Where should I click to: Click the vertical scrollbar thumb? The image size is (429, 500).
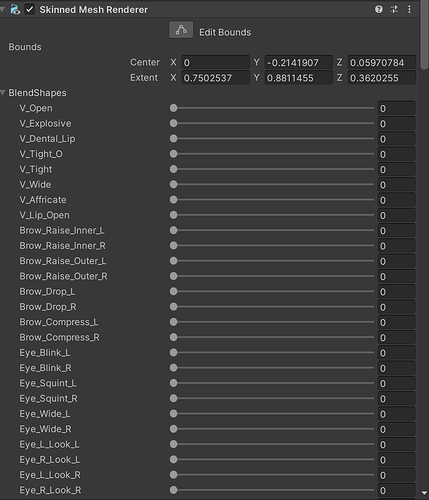pos(424,35)
